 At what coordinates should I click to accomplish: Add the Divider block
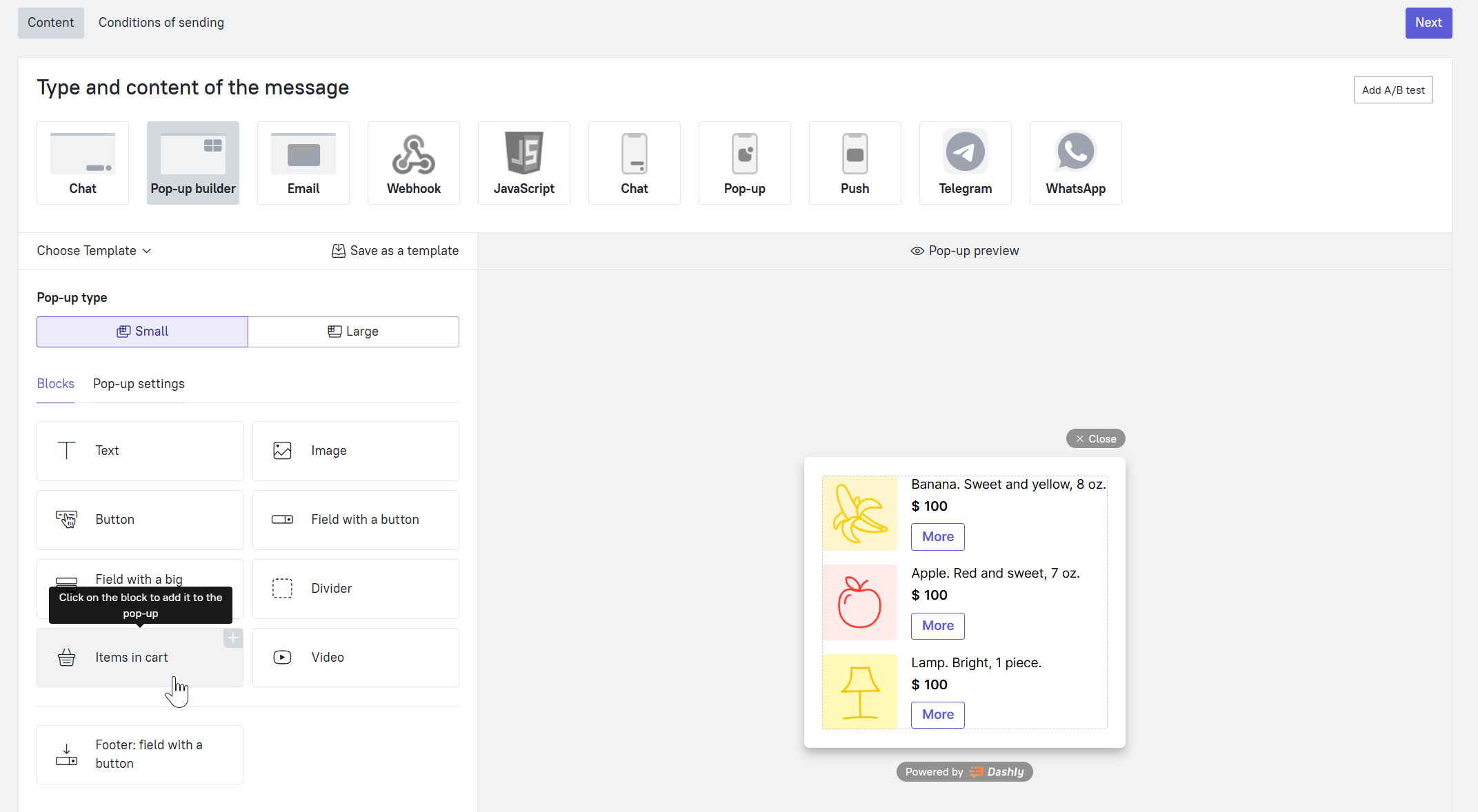pyautogui.click(x=356, y=589)
